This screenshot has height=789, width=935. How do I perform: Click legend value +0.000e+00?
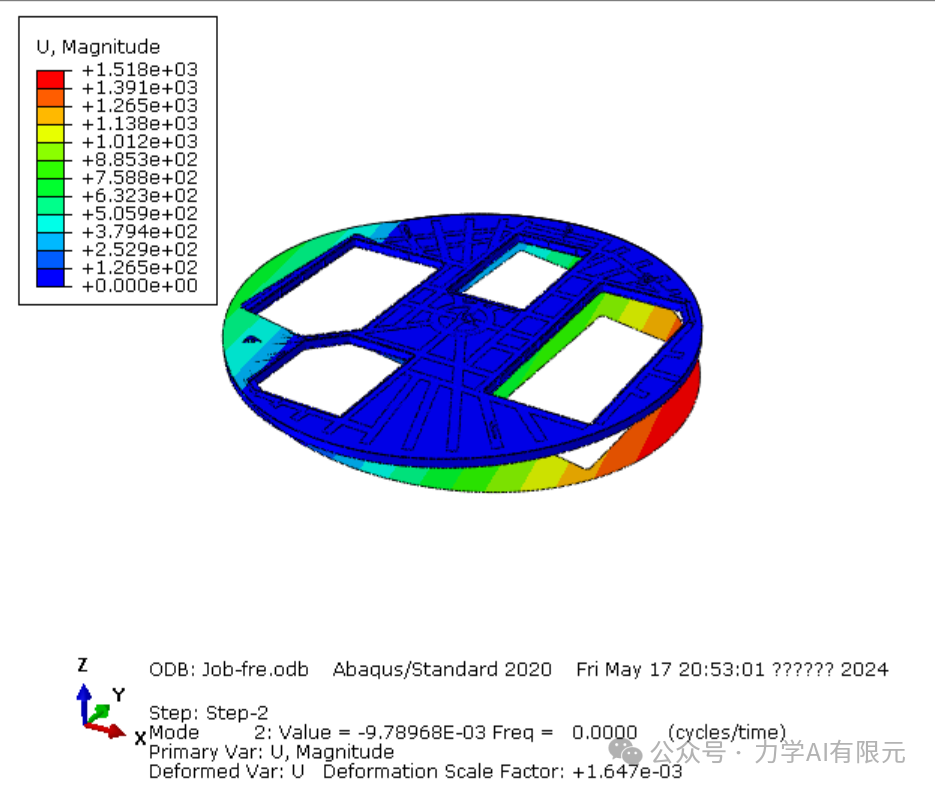(x=140, y=286)
